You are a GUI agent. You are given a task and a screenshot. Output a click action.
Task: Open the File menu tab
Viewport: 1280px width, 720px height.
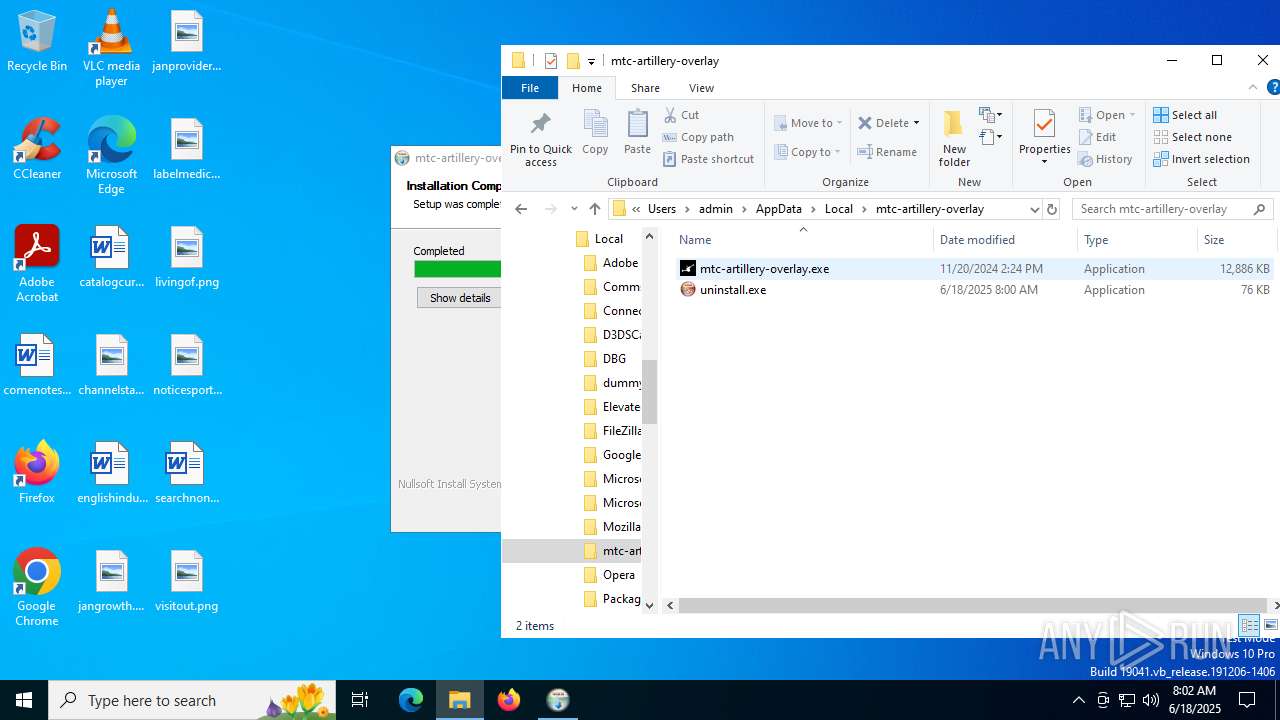coord(530,88)
